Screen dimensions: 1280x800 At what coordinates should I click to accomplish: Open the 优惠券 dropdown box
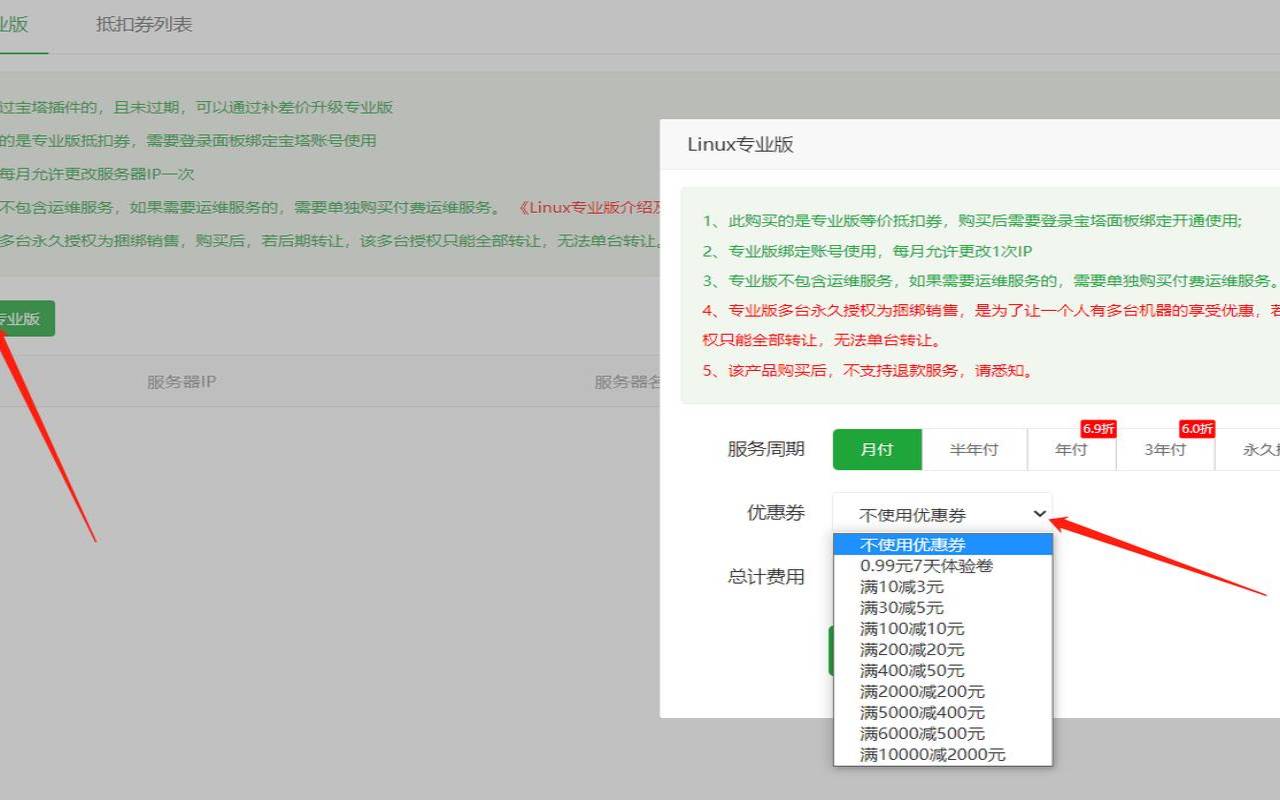[942, 514]
